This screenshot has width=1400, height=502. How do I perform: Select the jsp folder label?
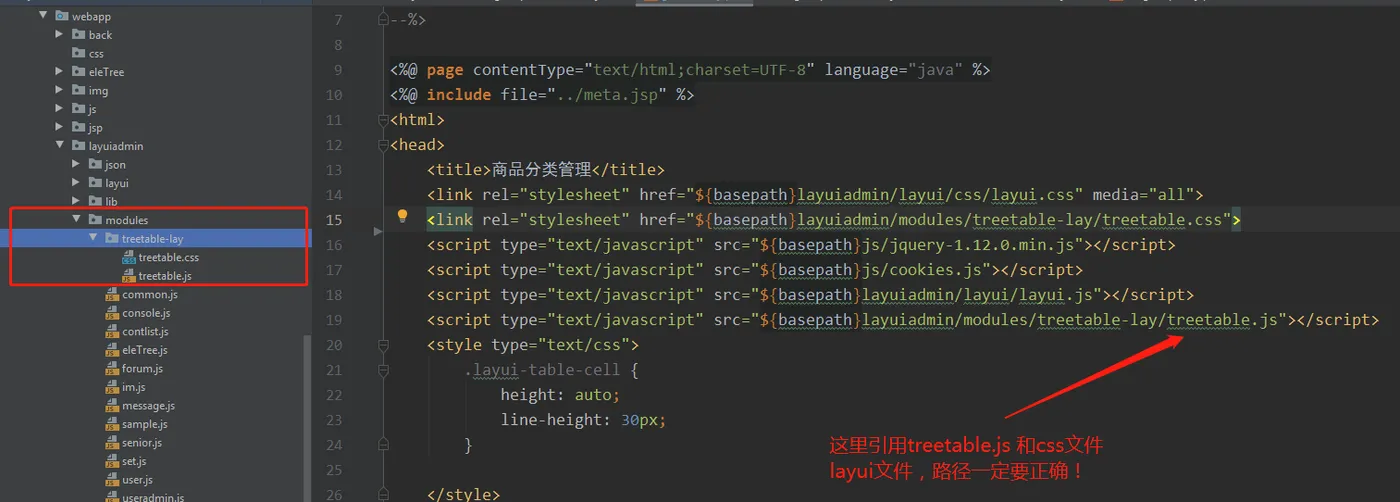click(x=95, y=127)
